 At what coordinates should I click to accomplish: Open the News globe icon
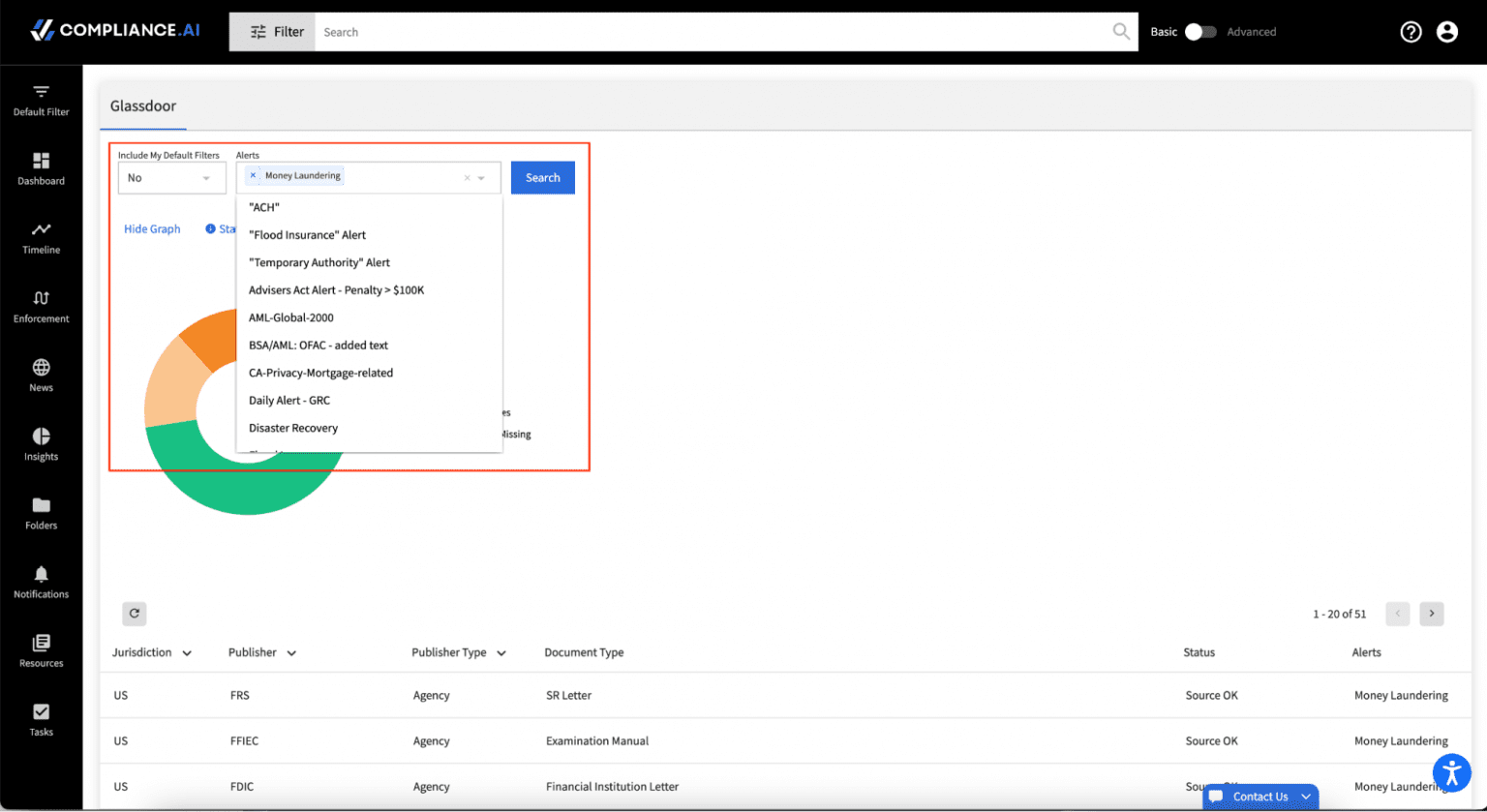point(41,368)
